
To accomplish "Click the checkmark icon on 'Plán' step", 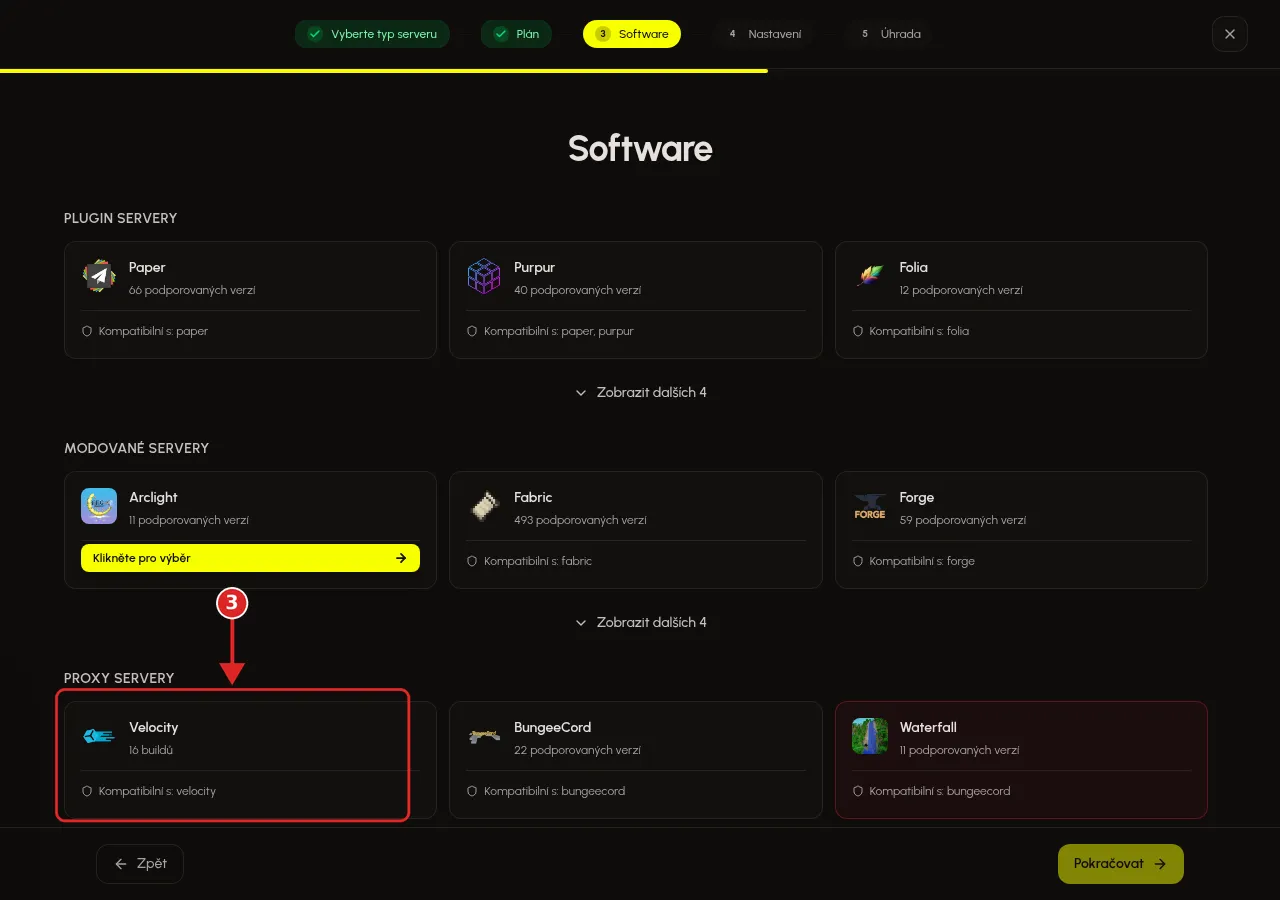I will pyautogui.click(x=501, y=34).
